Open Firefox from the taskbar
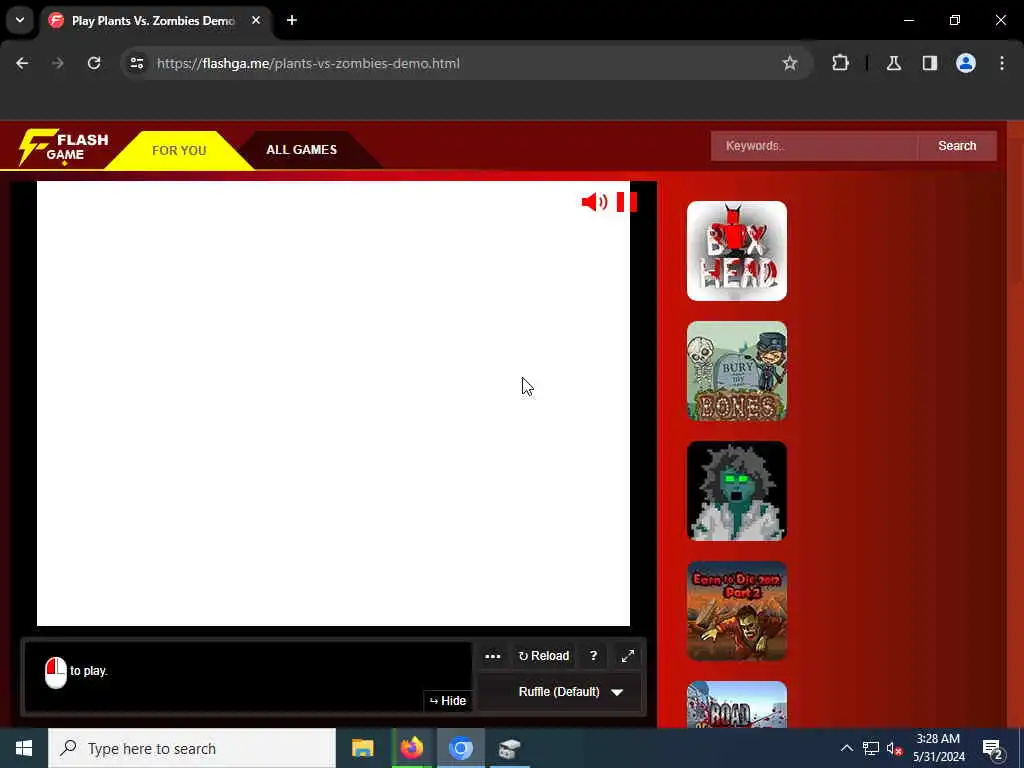 tap(411, 748)
